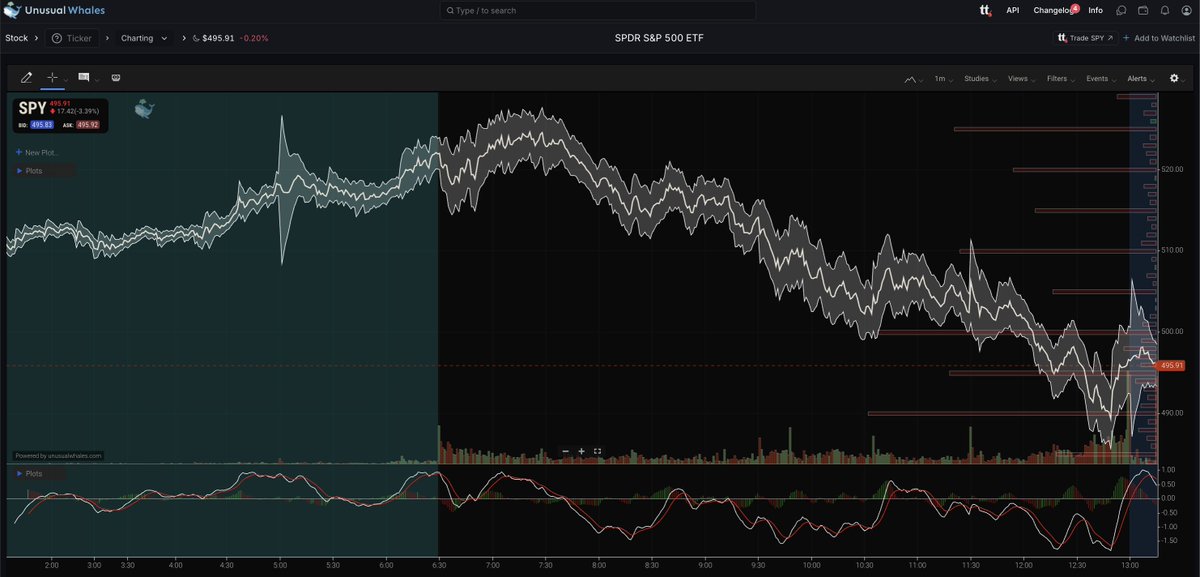
Task: Click the Stock breadcrumb
Action: point(16,38)
